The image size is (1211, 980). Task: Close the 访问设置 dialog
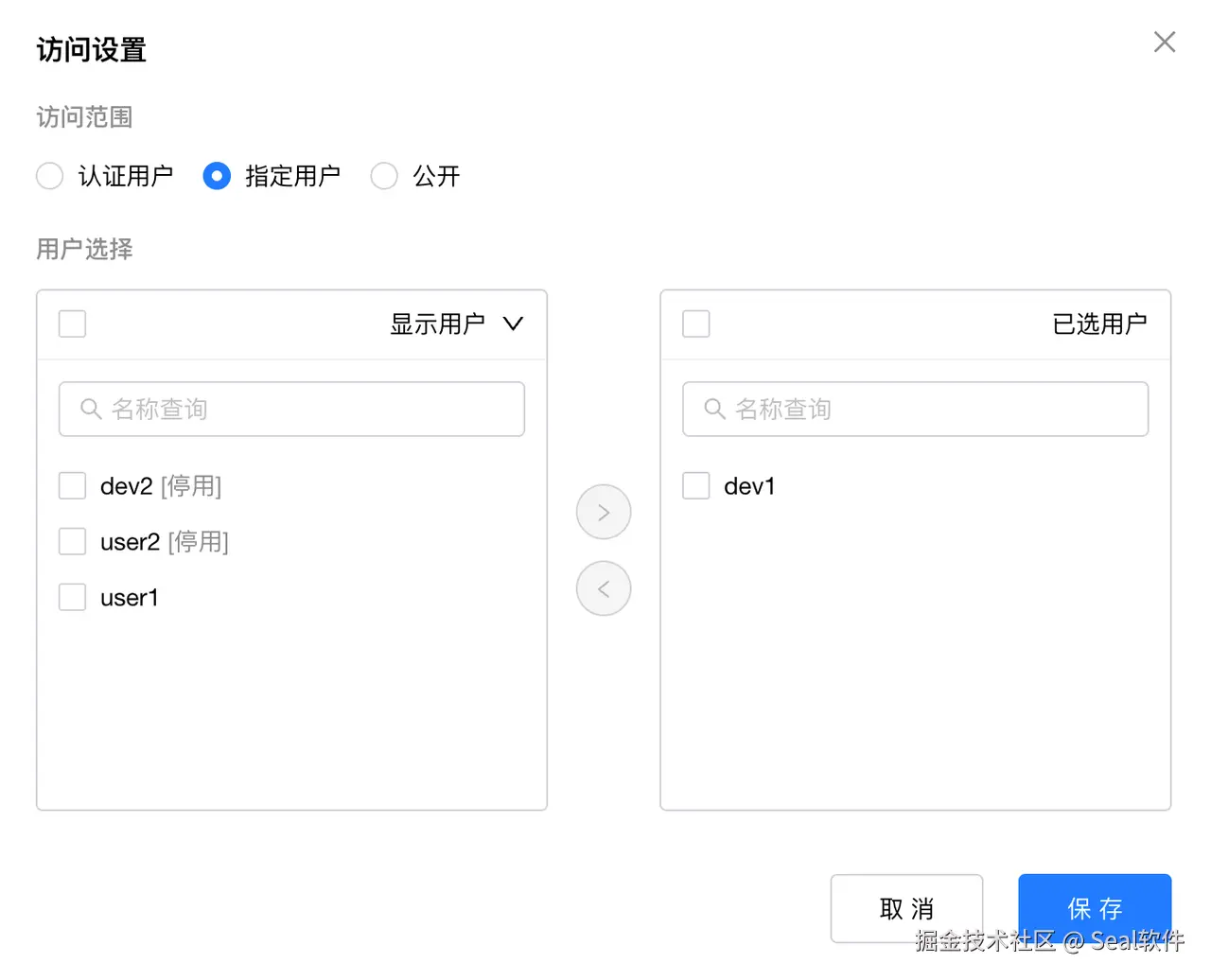1164,42
